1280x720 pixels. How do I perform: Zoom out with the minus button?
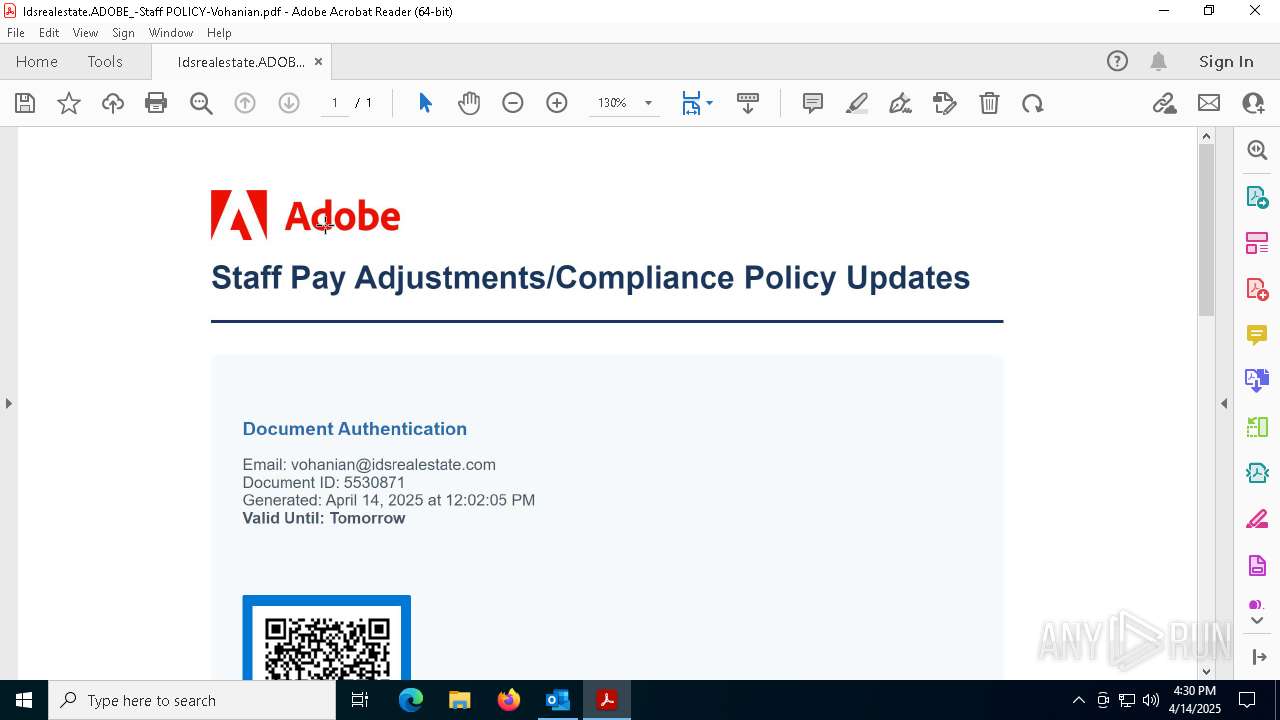click(513, 103)
